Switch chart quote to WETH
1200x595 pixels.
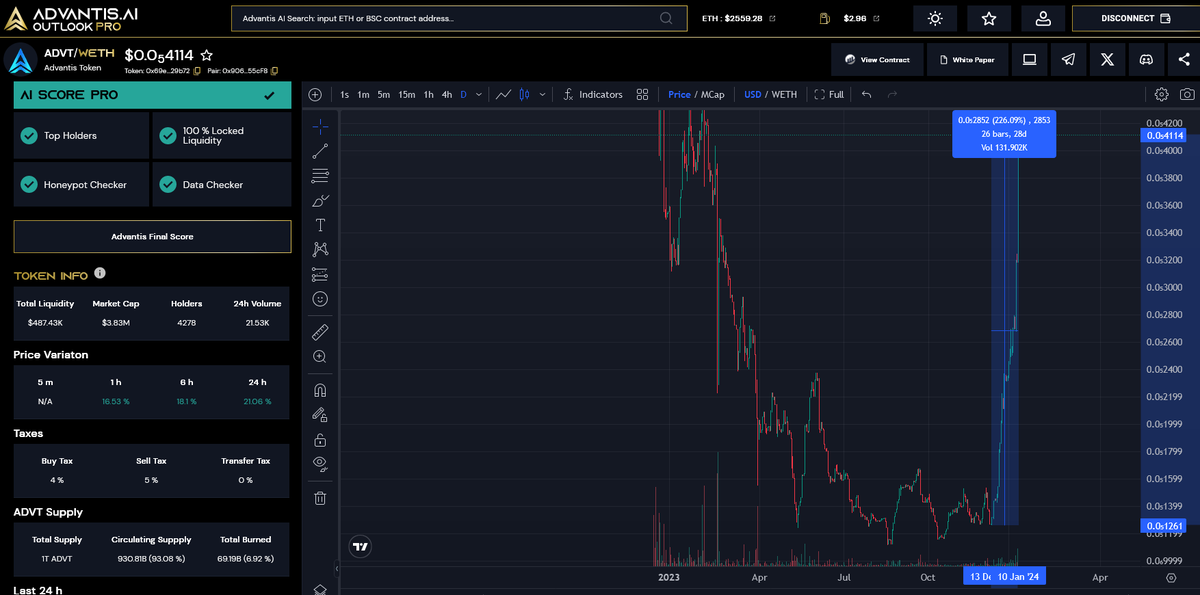(784, 95)
